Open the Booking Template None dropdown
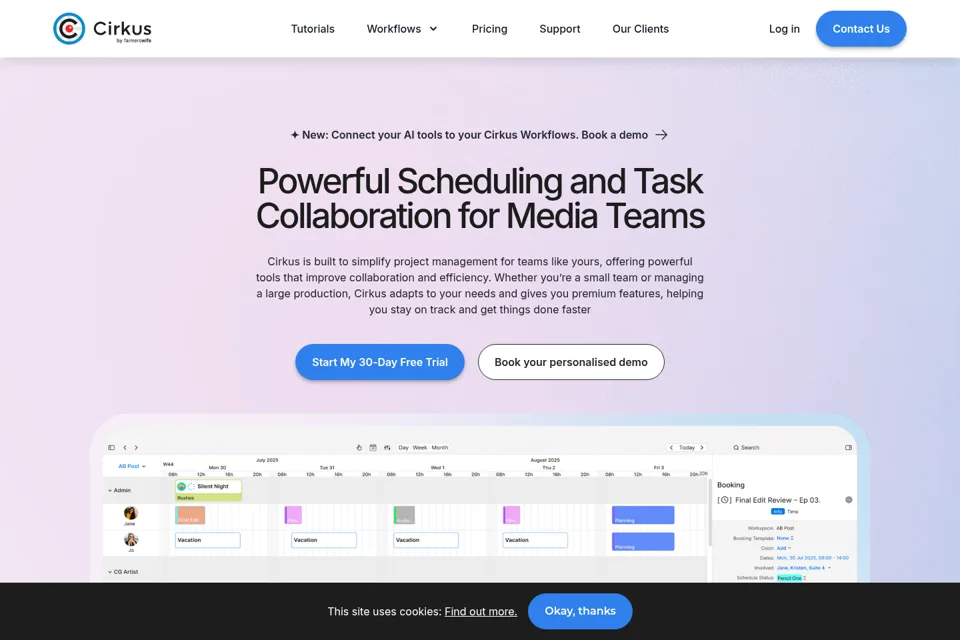Screen dimensions: 960x640 coord(785,538)
